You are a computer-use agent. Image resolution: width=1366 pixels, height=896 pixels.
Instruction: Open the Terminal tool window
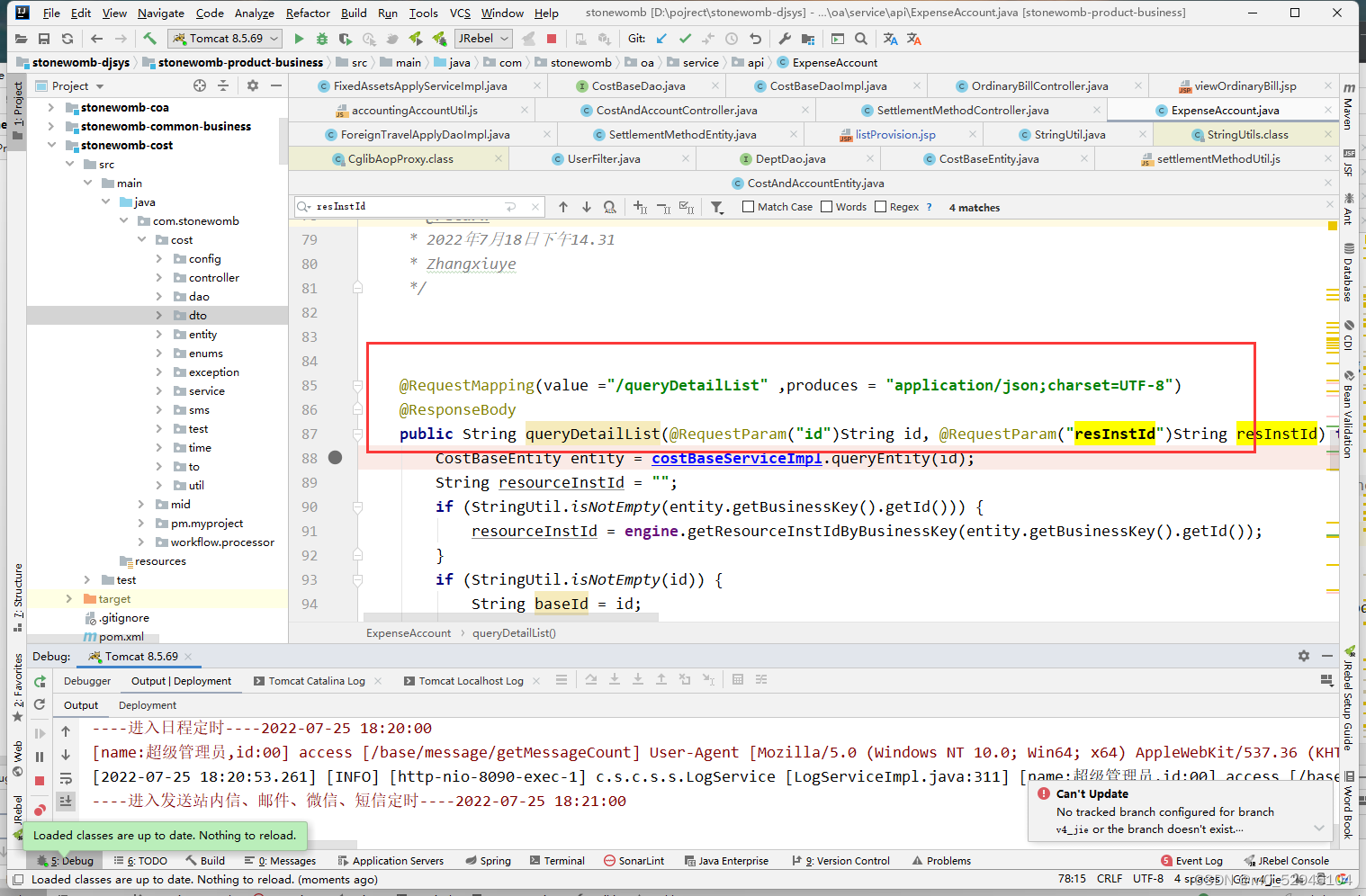(x=557, y=861)
